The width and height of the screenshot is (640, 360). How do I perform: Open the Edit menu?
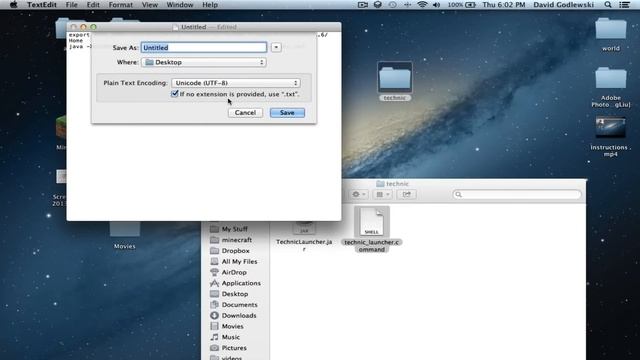coord(93,5)
